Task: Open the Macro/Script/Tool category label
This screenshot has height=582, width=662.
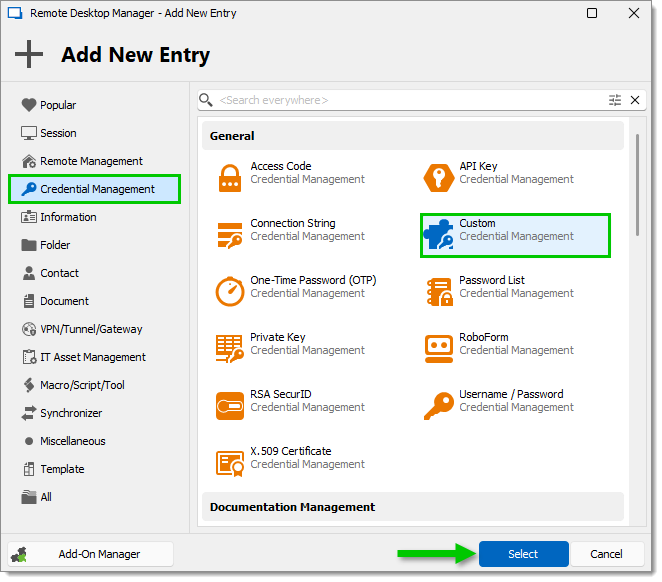Action: click(82, 385)
